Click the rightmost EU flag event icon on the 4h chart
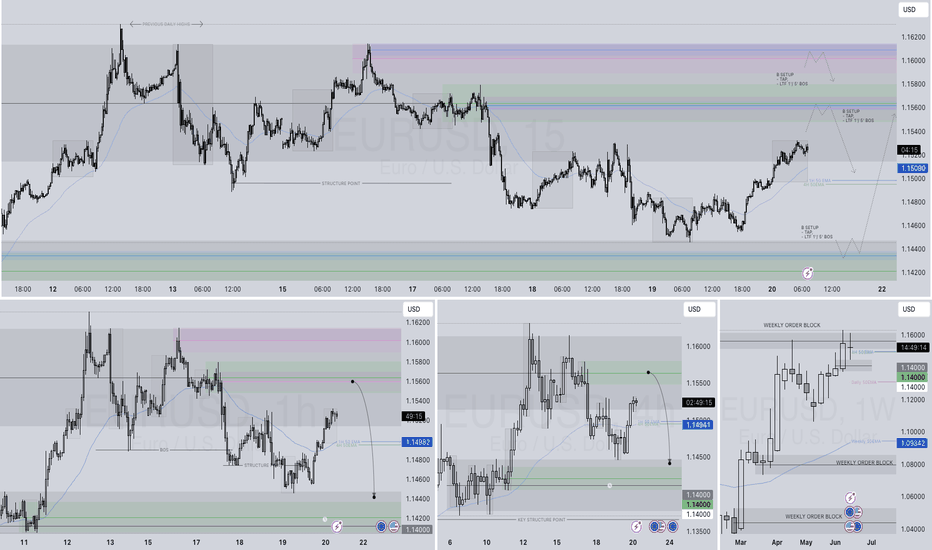Image resolution: width=932 pixels, height=550 pixels. 672,526
